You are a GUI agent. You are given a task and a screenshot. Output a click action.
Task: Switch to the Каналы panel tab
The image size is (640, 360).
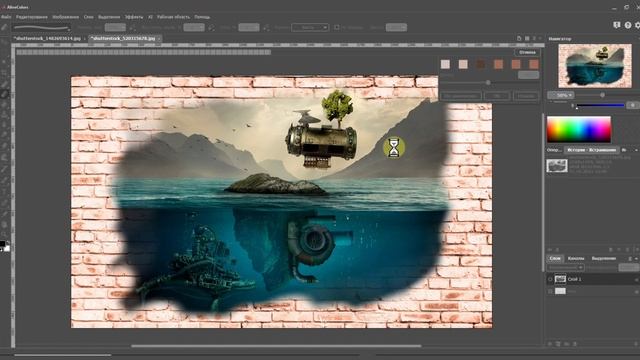point(576,258)
